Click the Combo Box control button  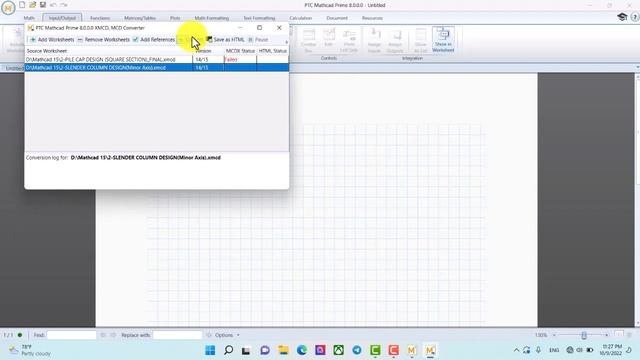[309, 40]
